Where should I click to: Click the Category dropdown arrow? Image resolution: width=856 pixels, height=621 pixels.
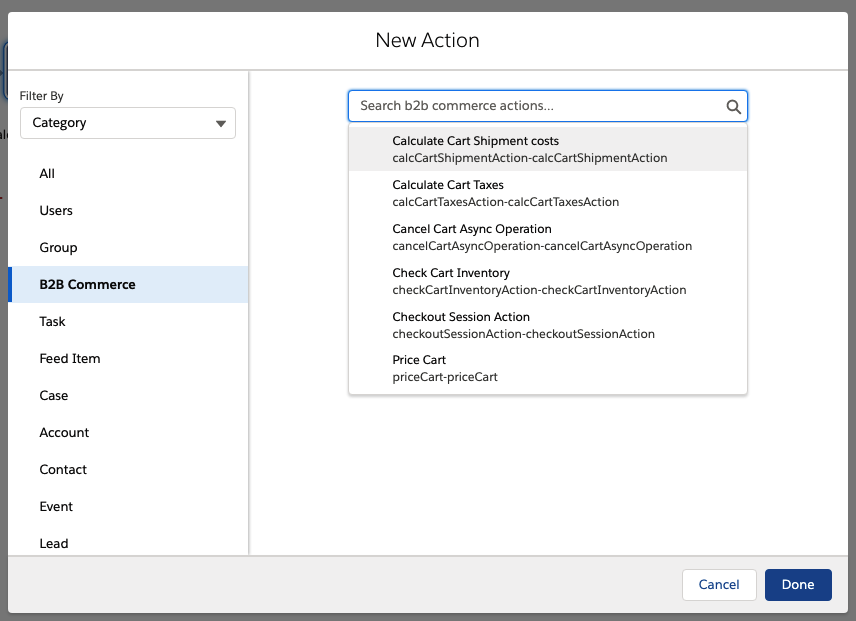point(221,124)
